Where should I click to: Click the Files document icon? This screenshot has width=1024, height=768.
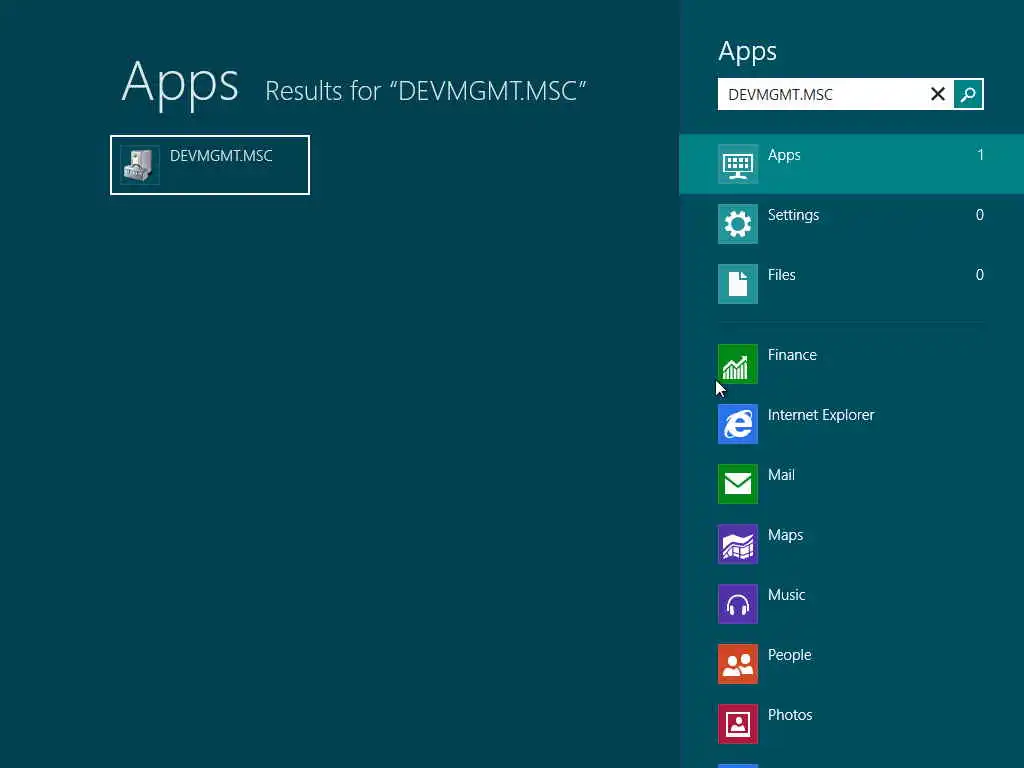(738, 284)
